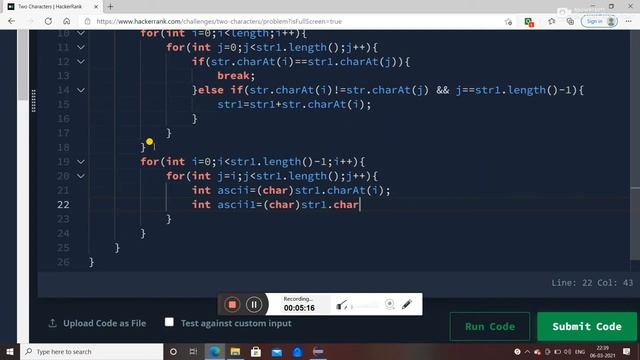Open the Favorites star list

(552, 21)
